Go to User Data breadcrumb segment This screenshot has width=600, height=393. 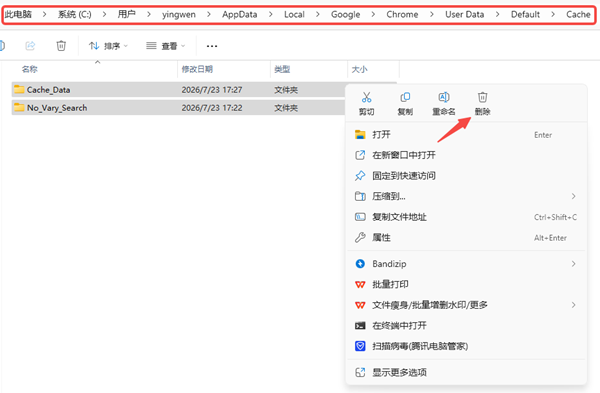pyautogui.click(x=465, y=14)
